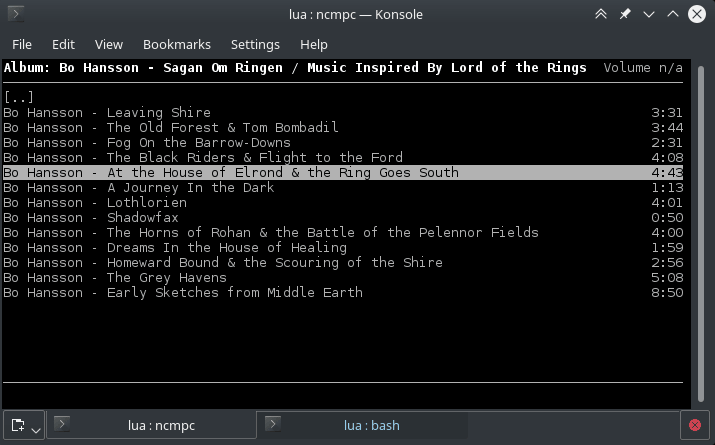The image size is (715, 445).
Task: Click the red close tab icon
Action: pos(694,426)
